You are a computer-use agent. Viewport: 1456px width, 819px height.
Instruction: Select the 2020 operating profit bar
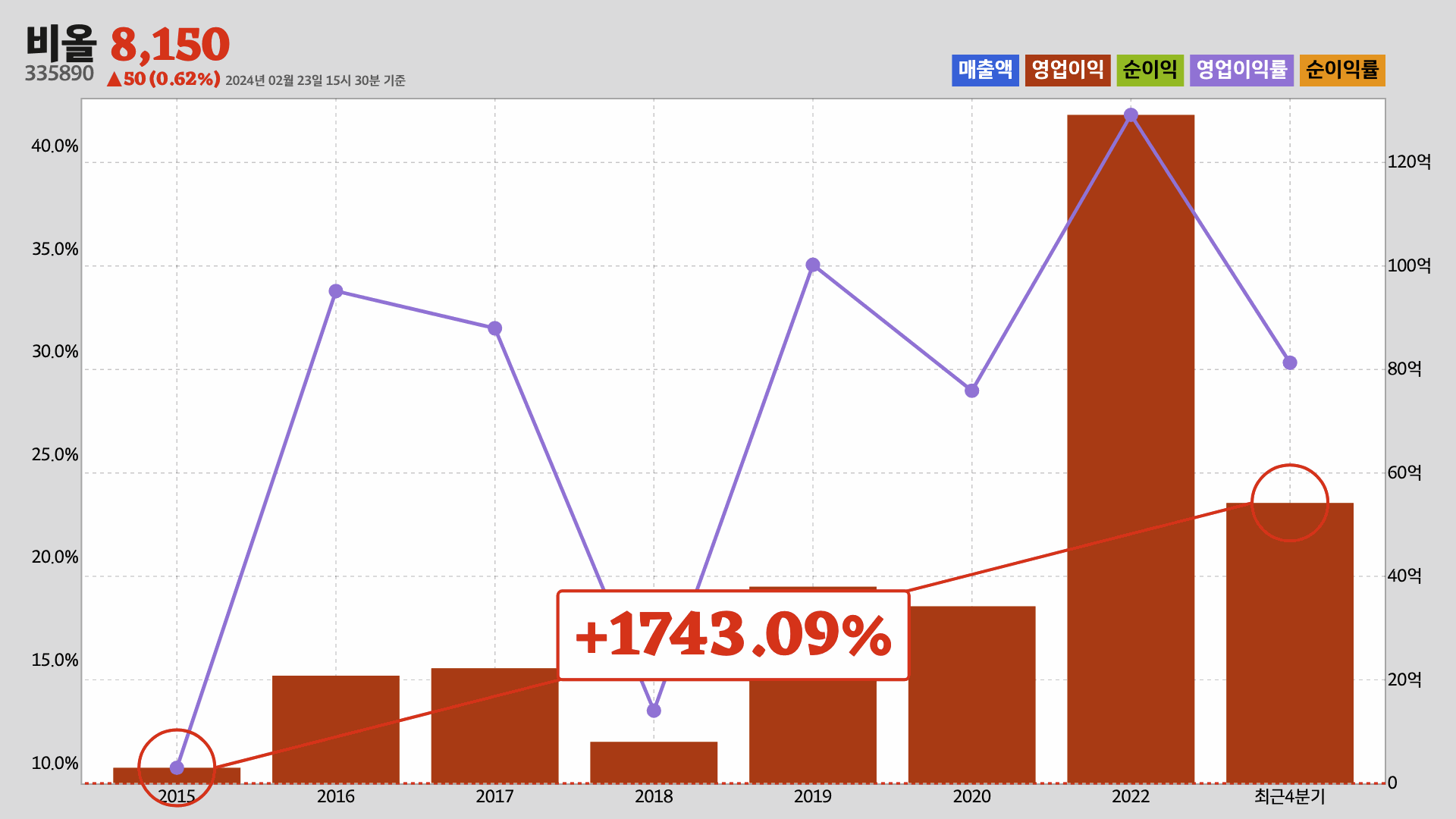(x=971, y=695)
